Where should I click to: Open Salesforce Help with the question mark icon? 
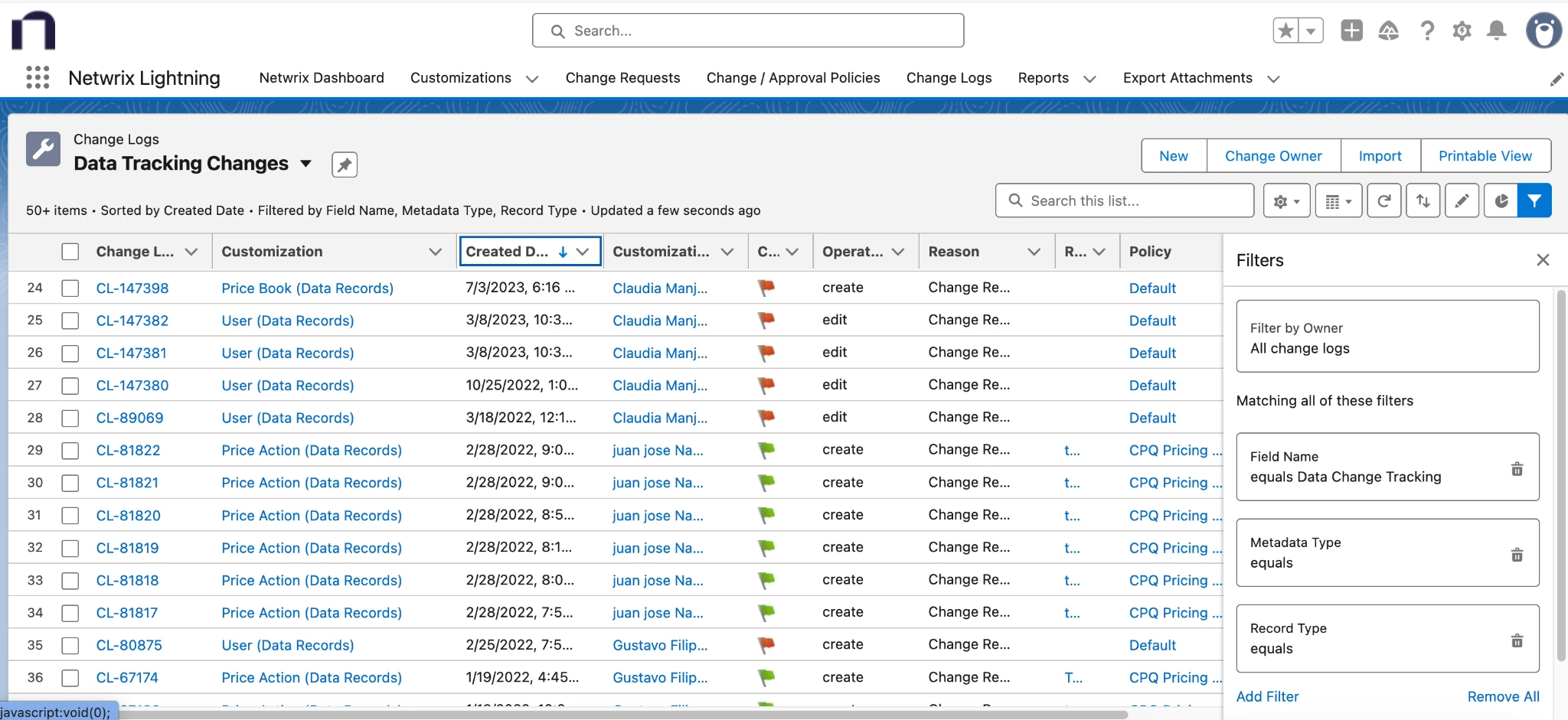tap(1426, 31)
